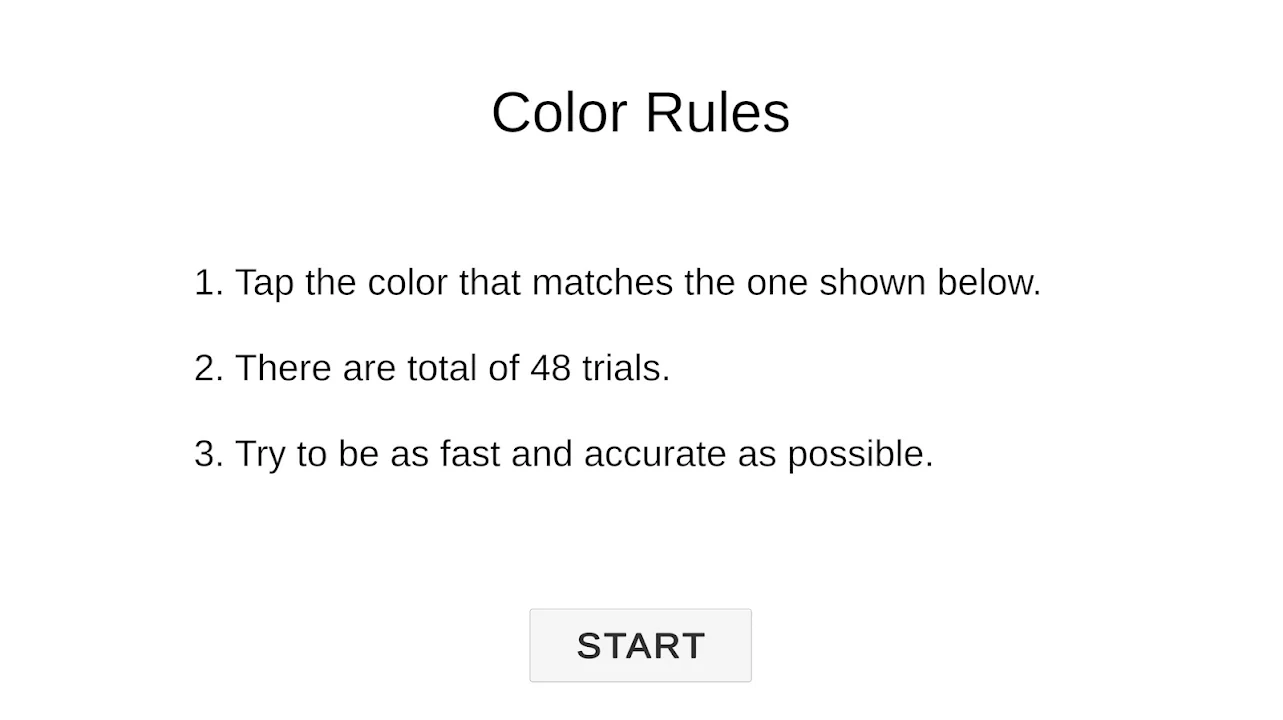This screenshot has height=720, width=1283.
Task: Click the list number "2." of the rules
Action: coord(208,368)
